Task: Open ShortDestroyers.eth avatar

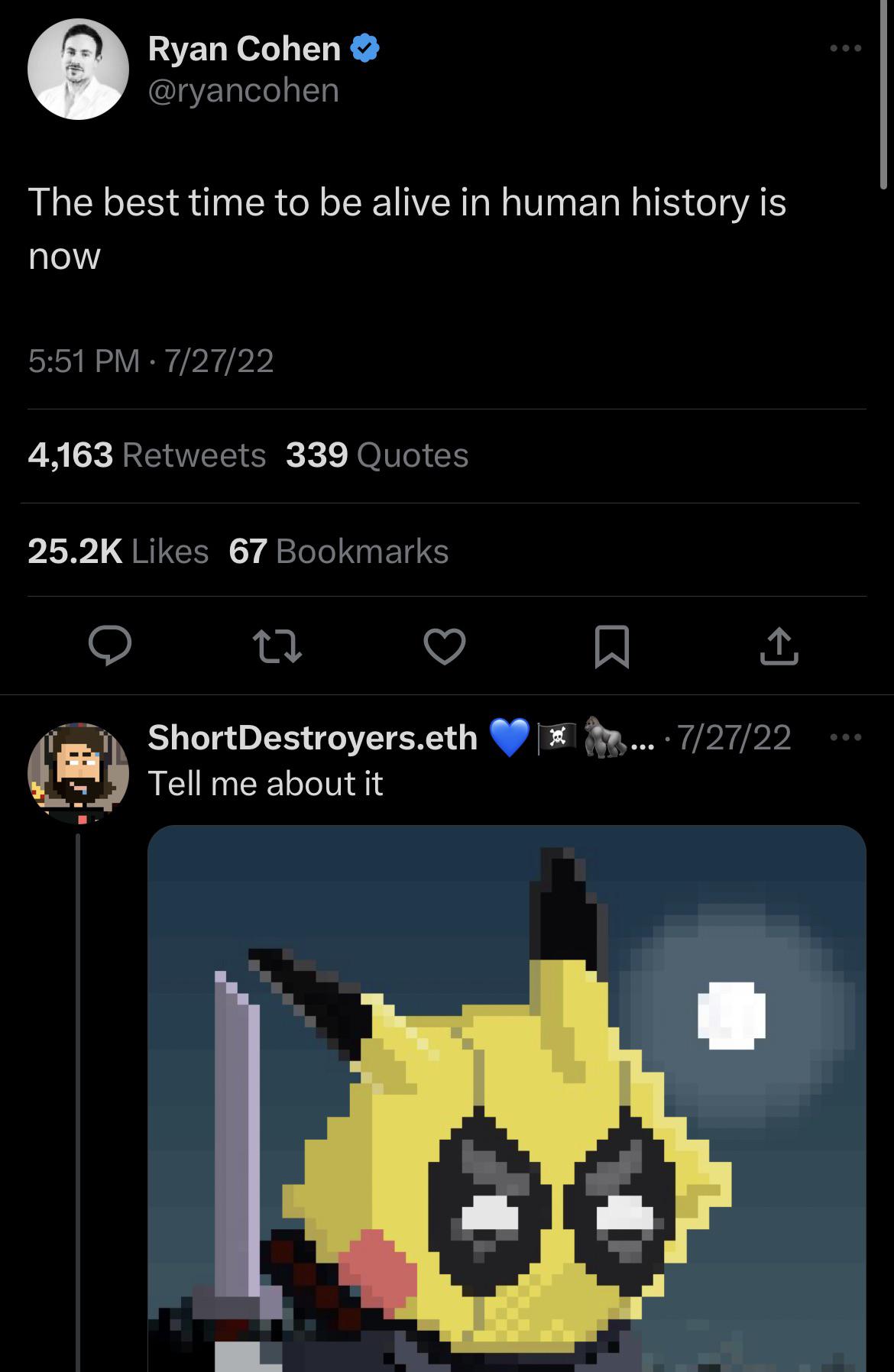Action: coord(78,772)
